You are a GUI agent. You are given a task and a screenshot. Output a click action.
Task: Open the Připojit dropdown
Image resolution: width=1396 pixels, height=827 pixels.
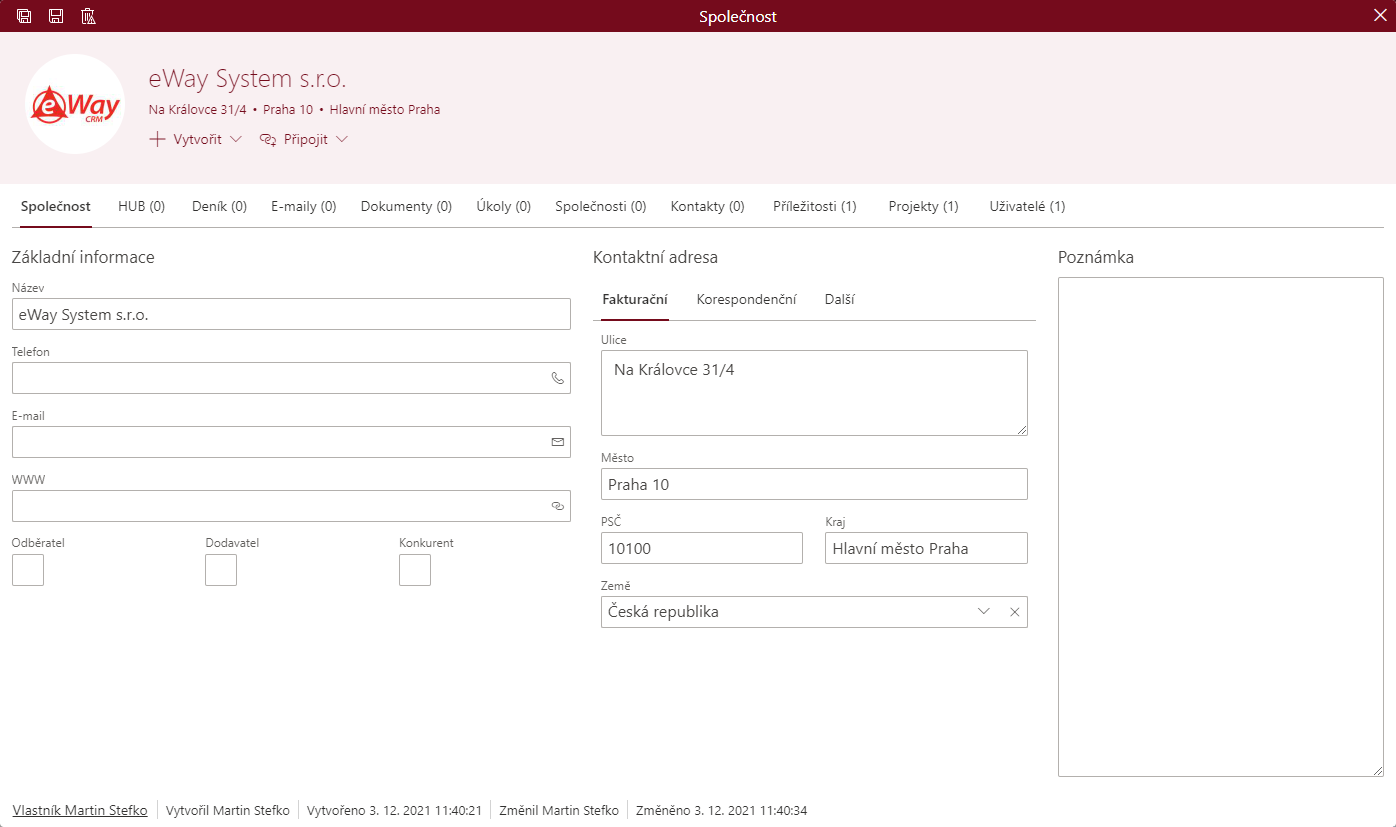point(304,139)
